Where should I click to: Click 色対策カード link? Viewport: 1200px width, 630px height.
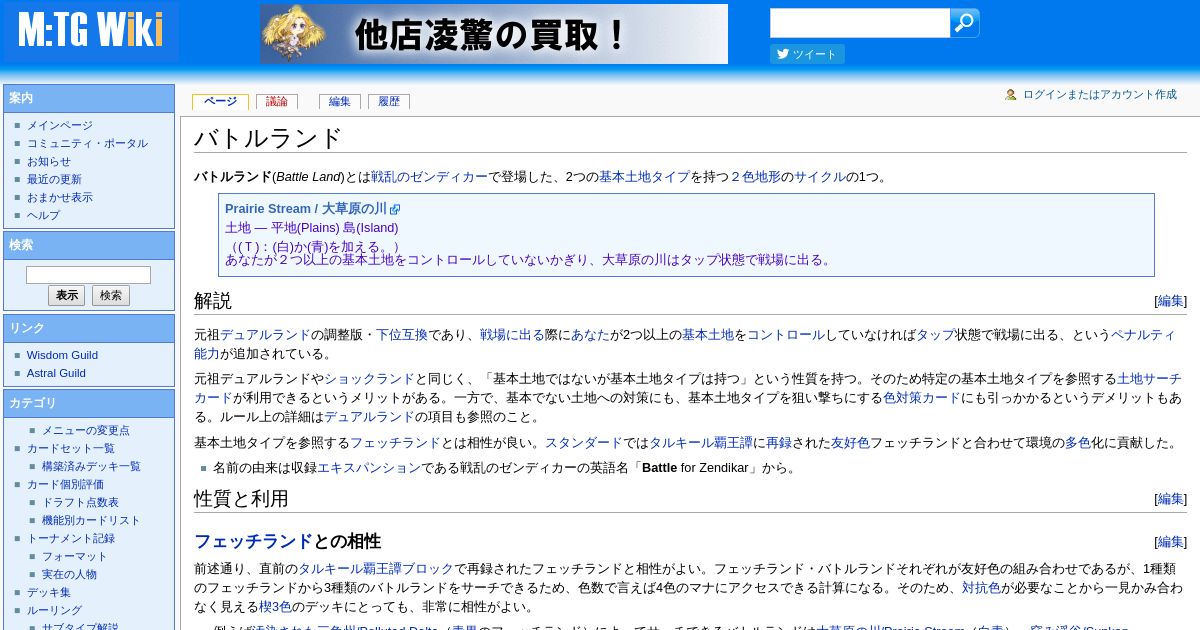click(922, 397)
